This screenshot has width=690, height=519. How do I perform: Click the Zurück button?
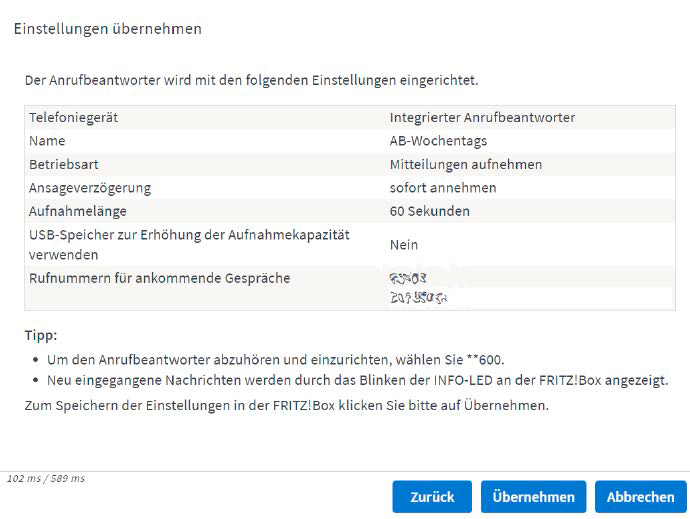tap(432, 497)
